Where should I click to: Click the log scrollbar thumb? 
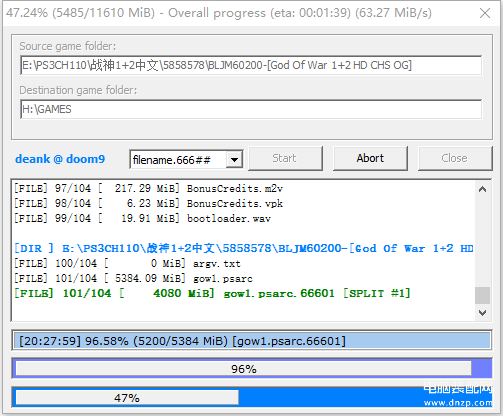[x=482, y=295]
